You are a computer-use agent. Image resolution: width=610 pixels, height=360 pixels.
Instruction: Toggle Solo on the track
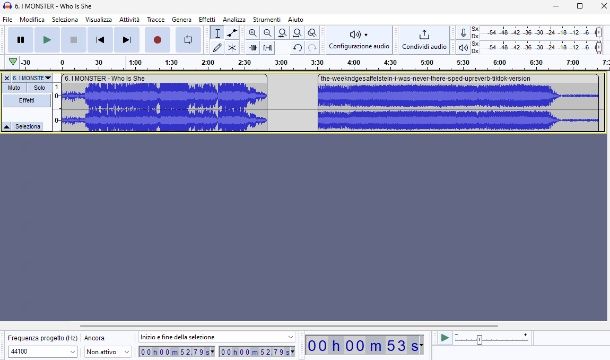[x=39, y=88]
